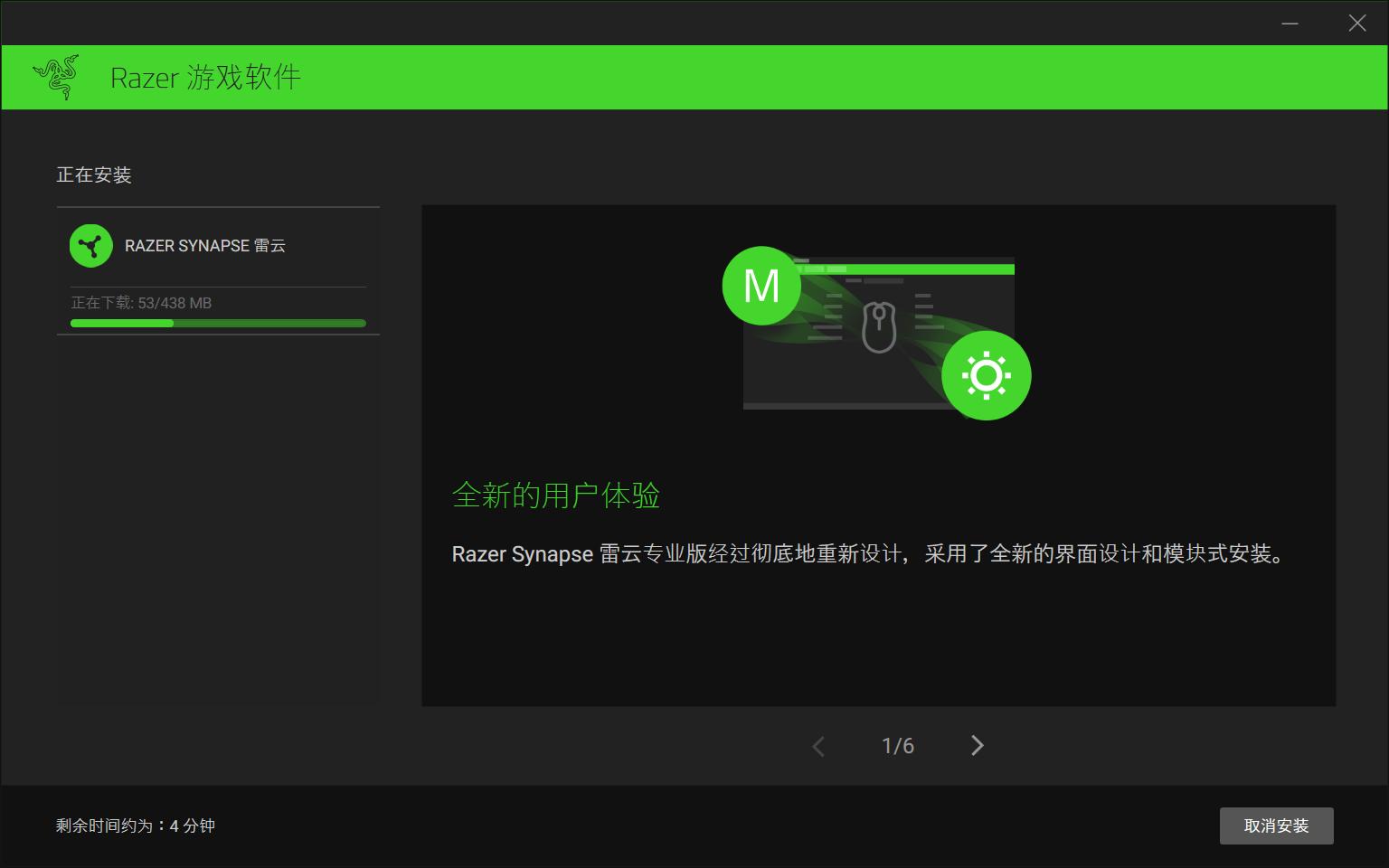The height and width of the screenshot is (868, 1389).
Task: Go back using the left carousel arrow
Action: click(818, 746)
